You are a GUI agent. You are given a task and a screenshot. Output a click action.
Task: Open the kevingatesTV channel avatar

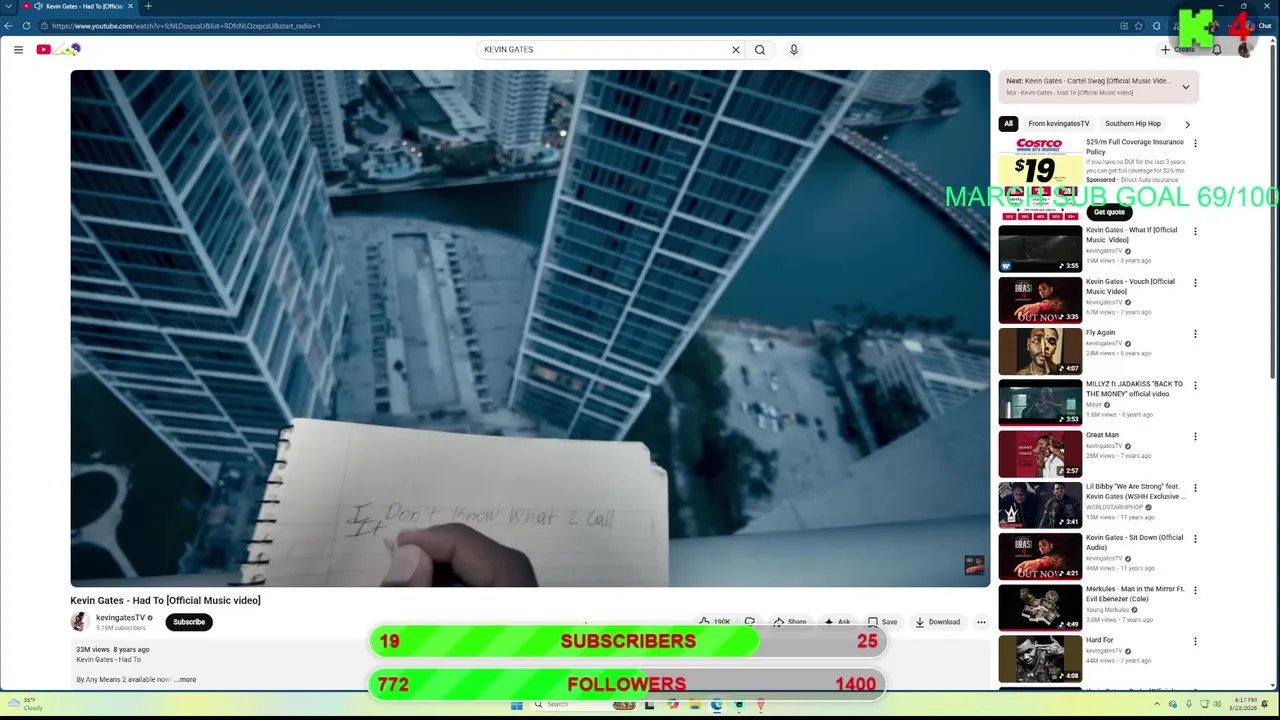[x=80, y=622]
